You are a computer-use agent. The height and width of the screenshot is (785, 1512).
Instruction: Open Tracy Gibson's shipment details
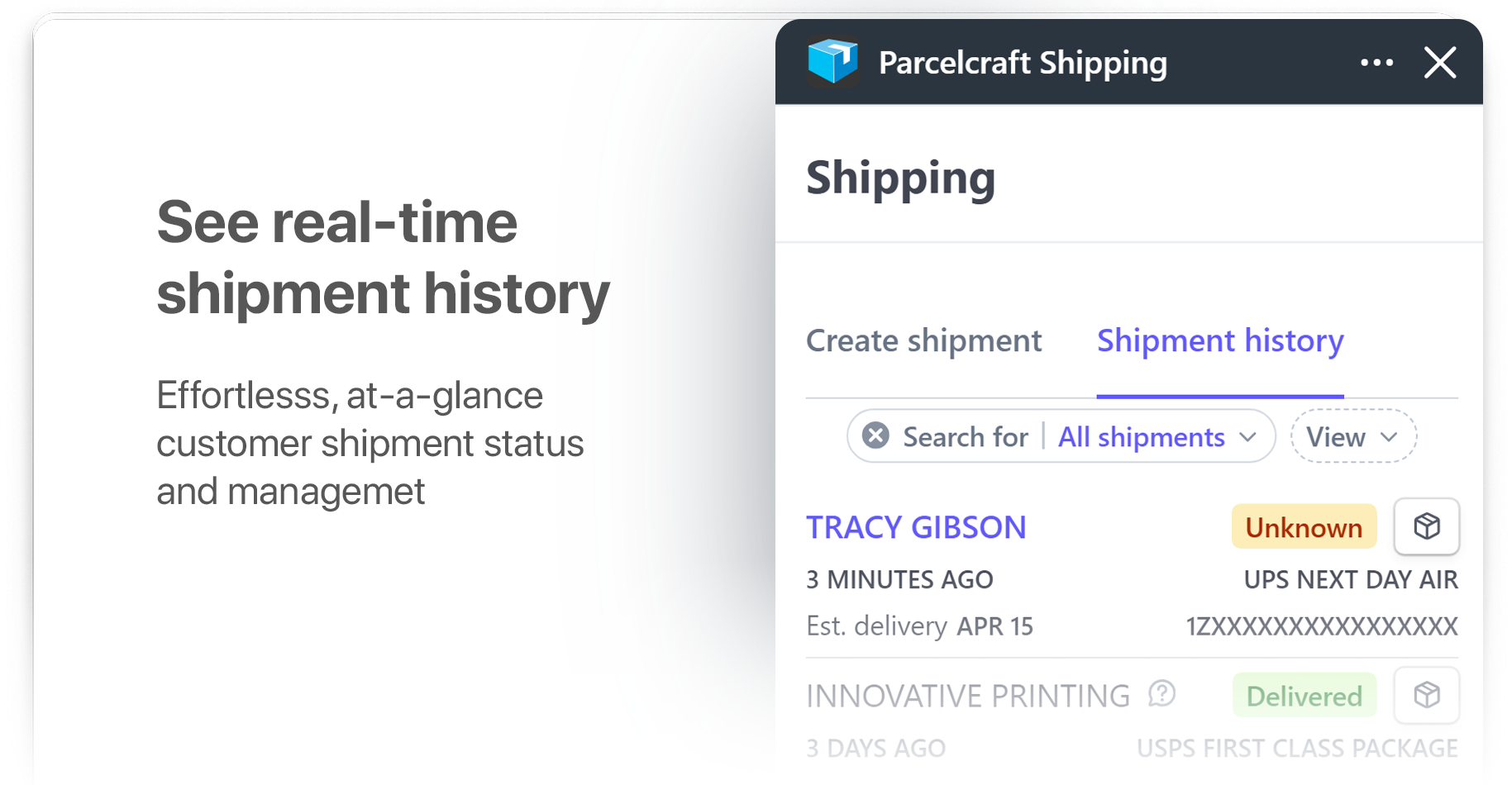(x=917, y=526)
